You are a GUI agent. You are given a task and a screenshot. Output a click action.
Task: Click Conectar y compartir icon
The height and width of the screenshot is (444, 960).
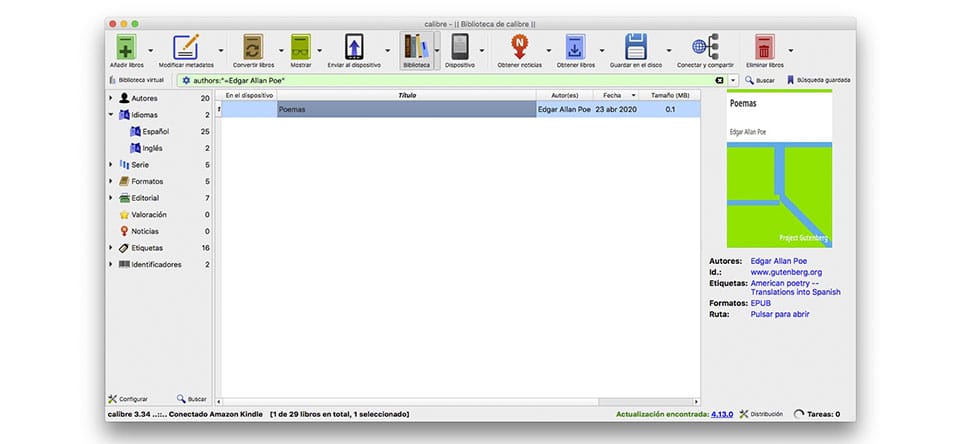704,47
